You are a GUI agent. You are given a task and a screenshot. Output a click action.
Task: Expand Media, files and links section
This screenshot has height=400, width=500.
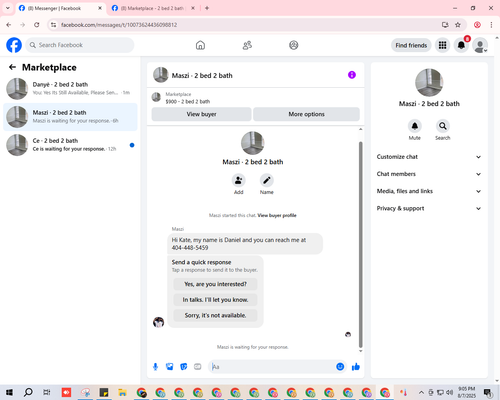(429, 191)
